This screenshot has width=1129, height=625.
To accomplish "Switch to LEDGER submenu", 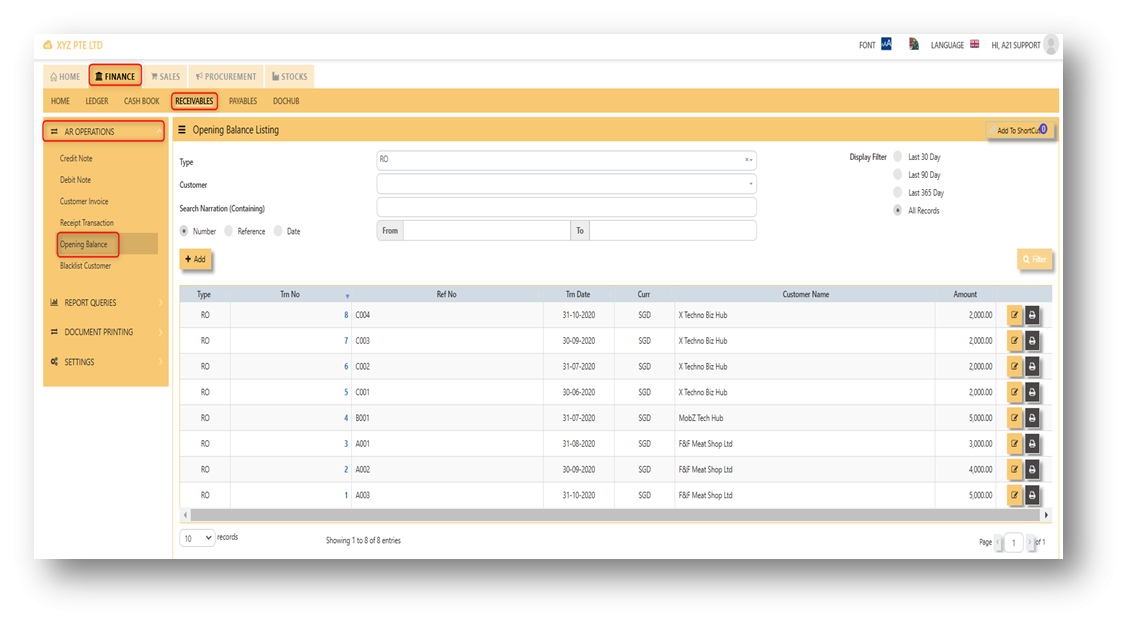I will point(96,102).
